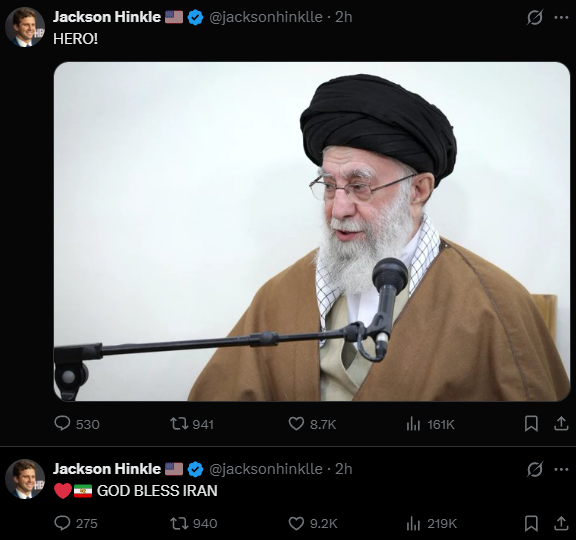576x540 pixels.
Task: Click the profile avatar on second post
Action: pyautogui.click(x=25, y=479)
